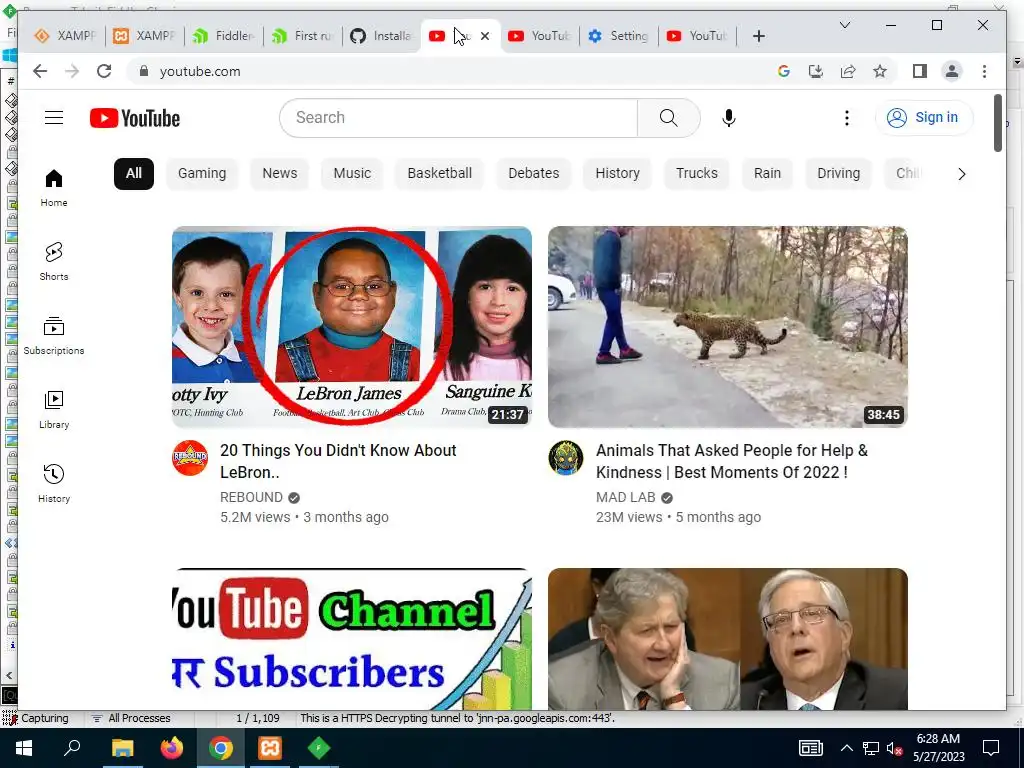
Task: Select Rain filter chip
Action: [x=767, y=174]
